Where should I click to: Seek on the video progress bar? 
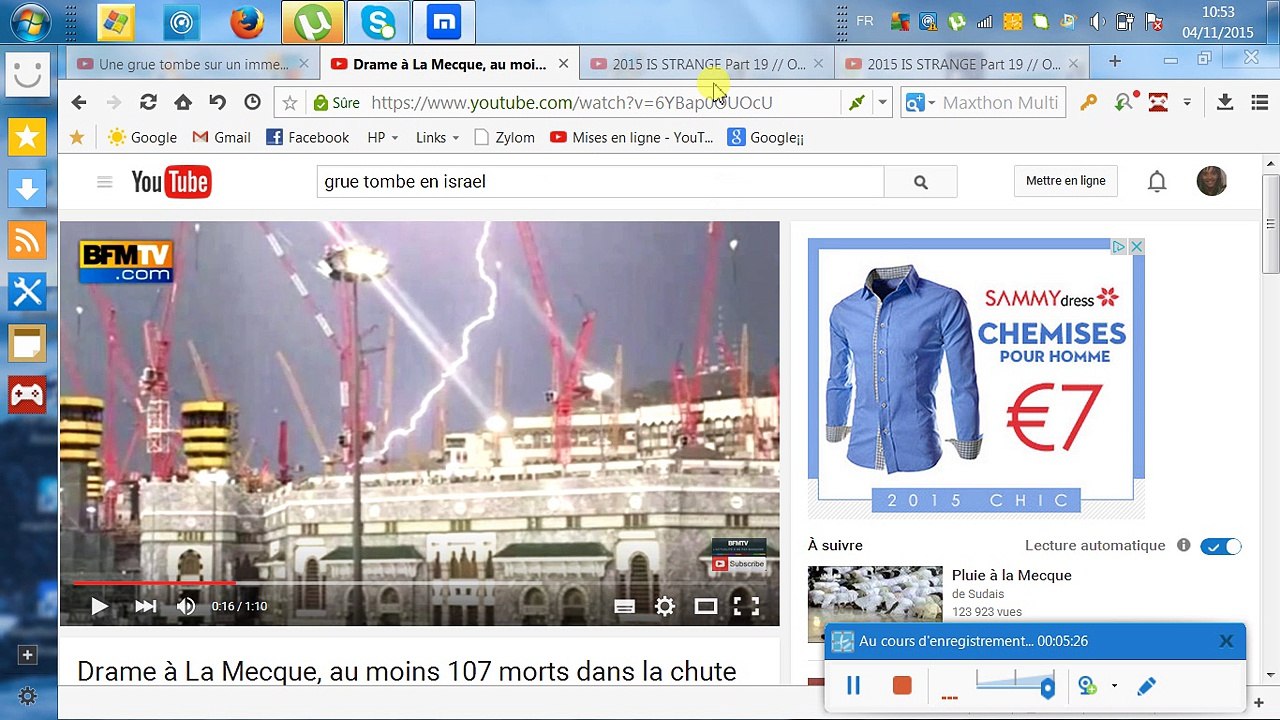tap(419, 583)
